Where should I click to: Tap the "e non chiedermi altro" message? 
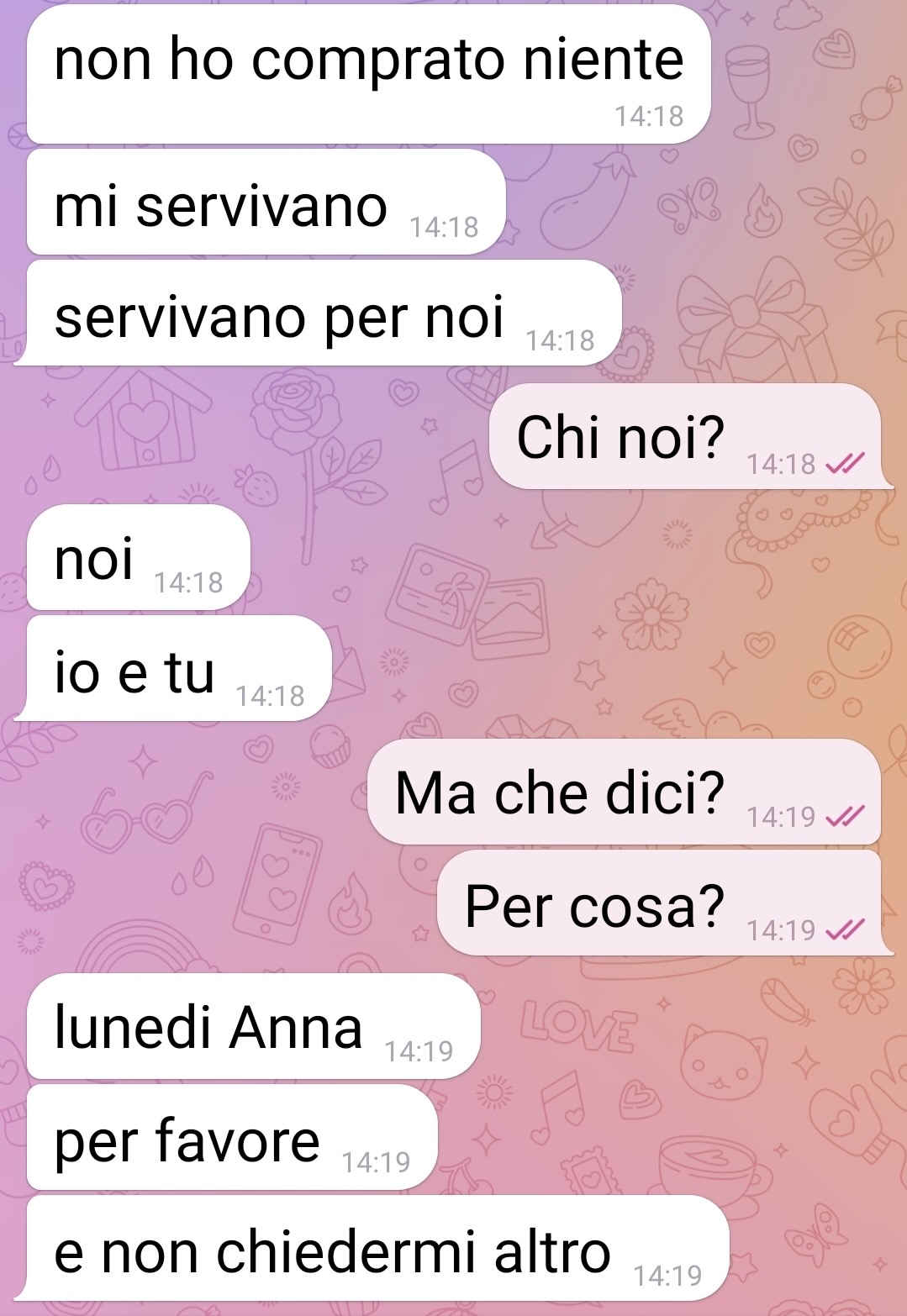click(x=372, y=1248)
